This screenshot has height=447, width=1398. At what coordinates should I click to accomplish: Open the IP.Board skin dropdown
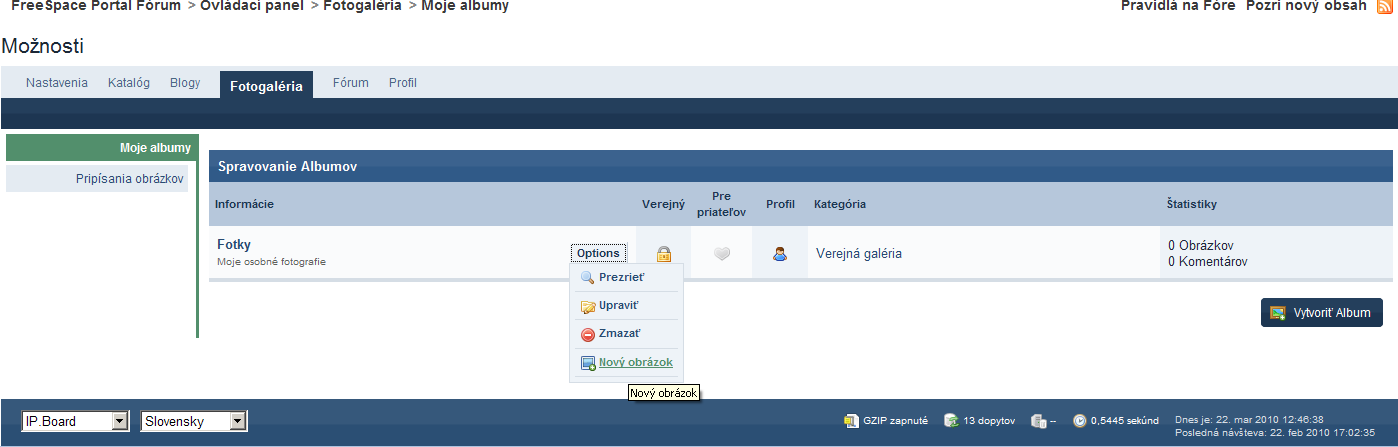point(75,421)
